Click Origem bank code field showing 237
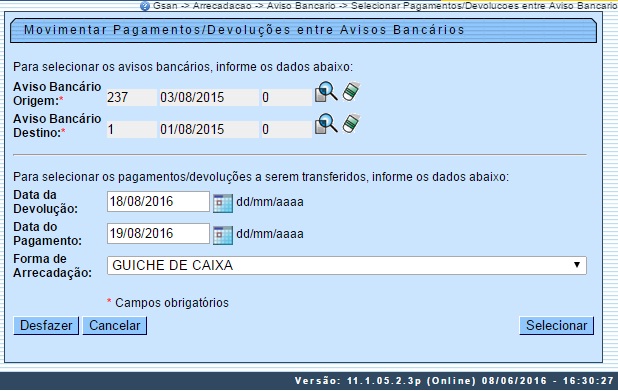The image size is (618, 391). pos(132,97)
